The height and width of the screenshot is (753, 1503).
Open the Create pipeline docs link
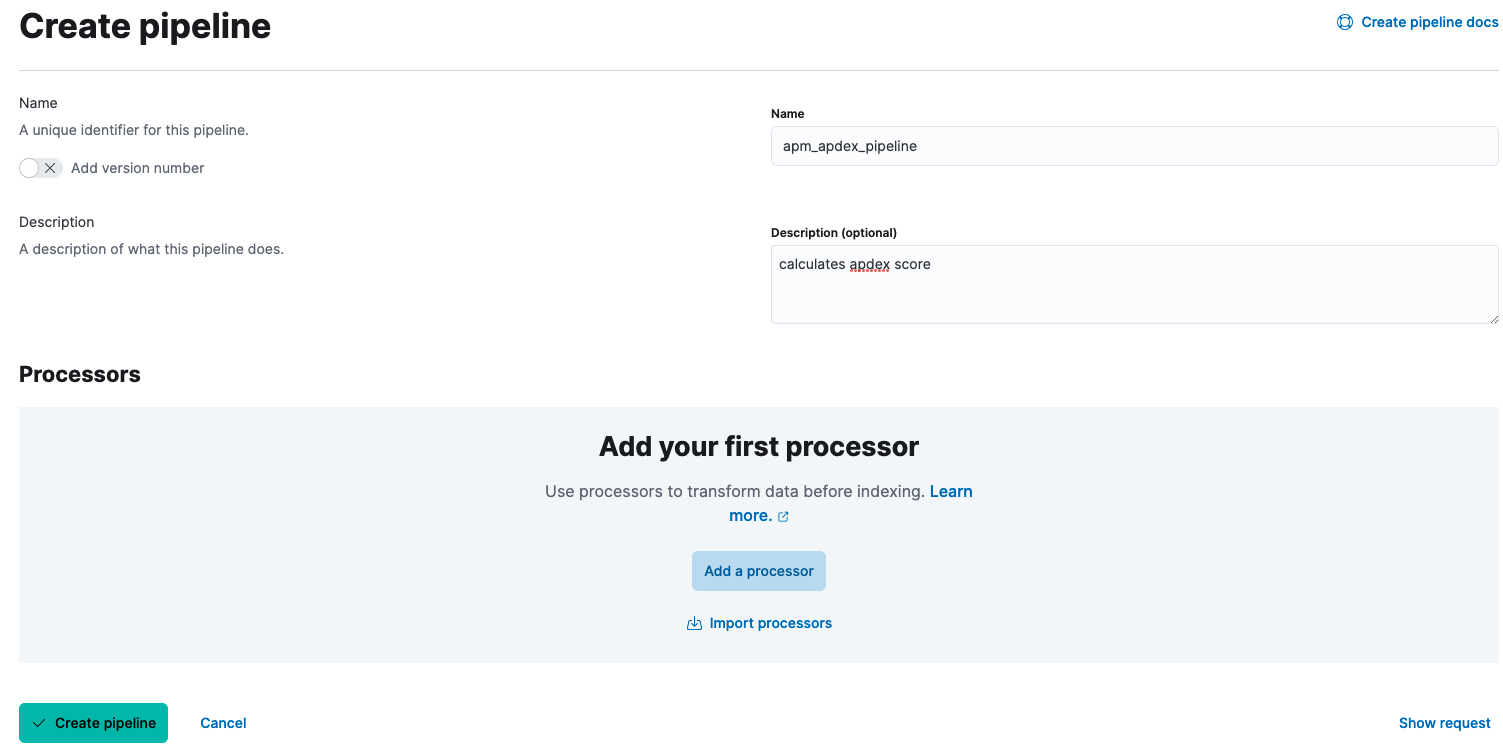(1429, 22)
